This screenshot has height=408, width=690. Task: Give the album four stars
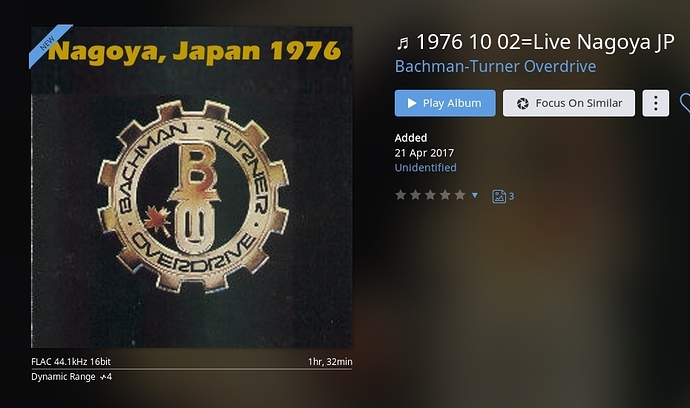445,195
